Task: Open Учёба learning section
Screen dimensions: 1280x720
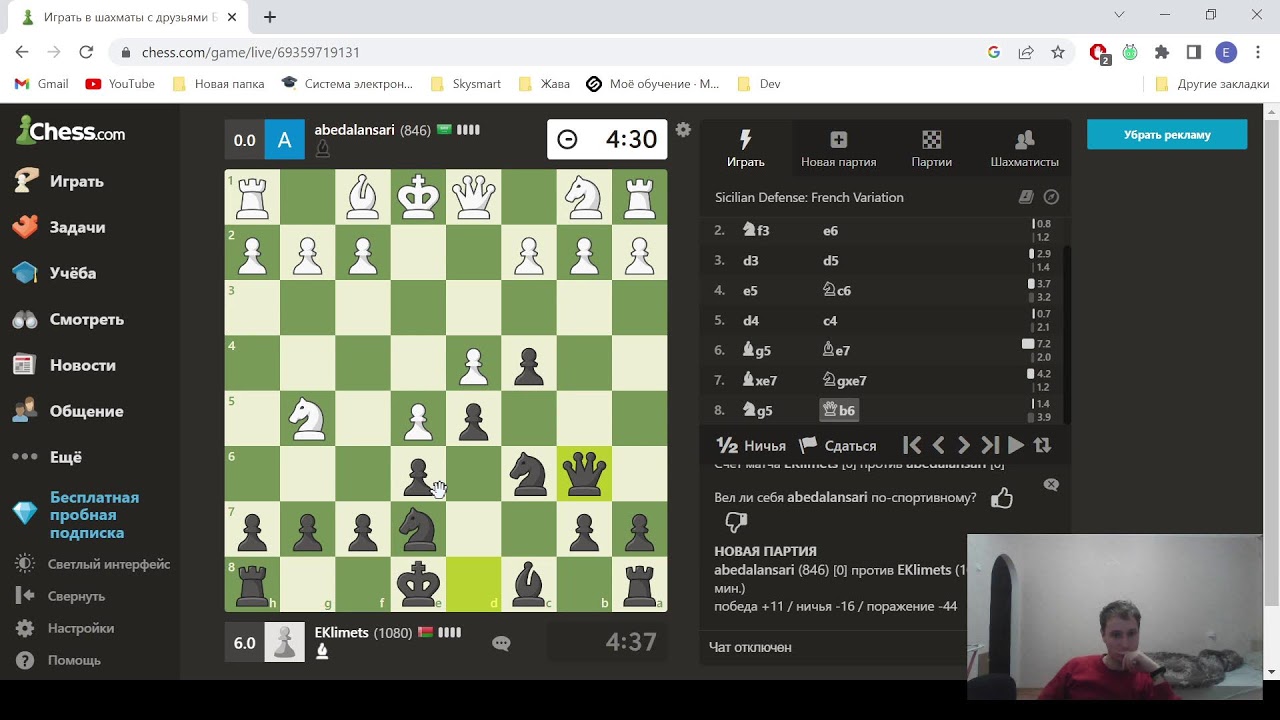Action: click(x=55, y=273)
